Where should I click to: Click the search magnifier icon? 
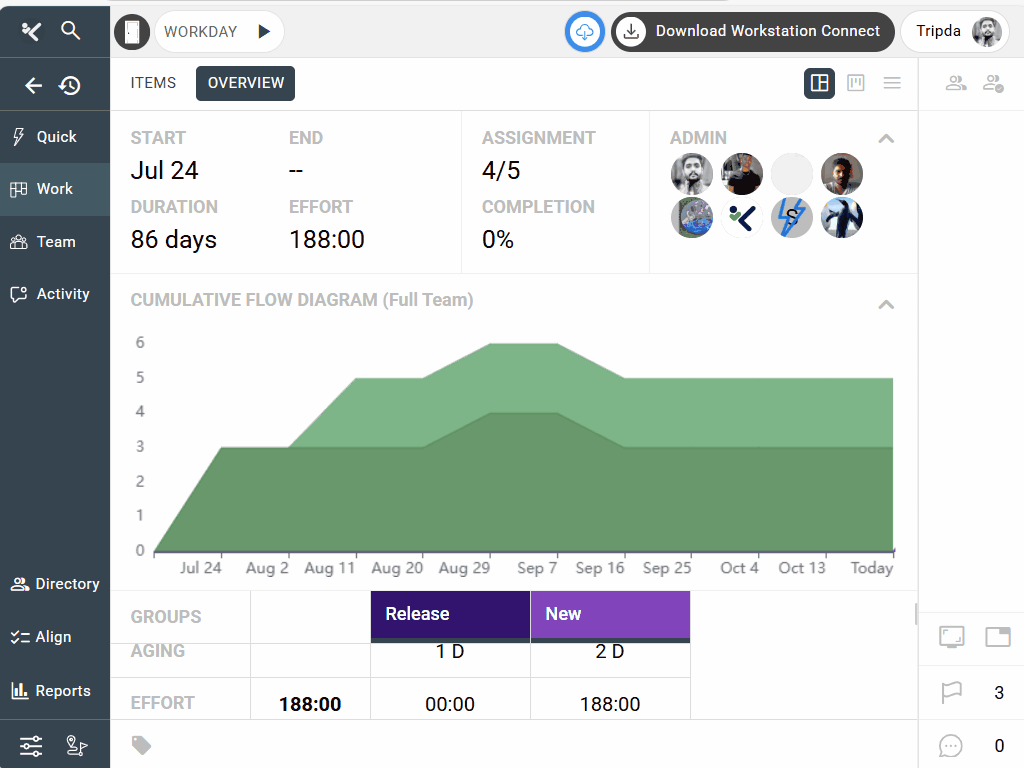pyautogui.click(x=70, y=31)
